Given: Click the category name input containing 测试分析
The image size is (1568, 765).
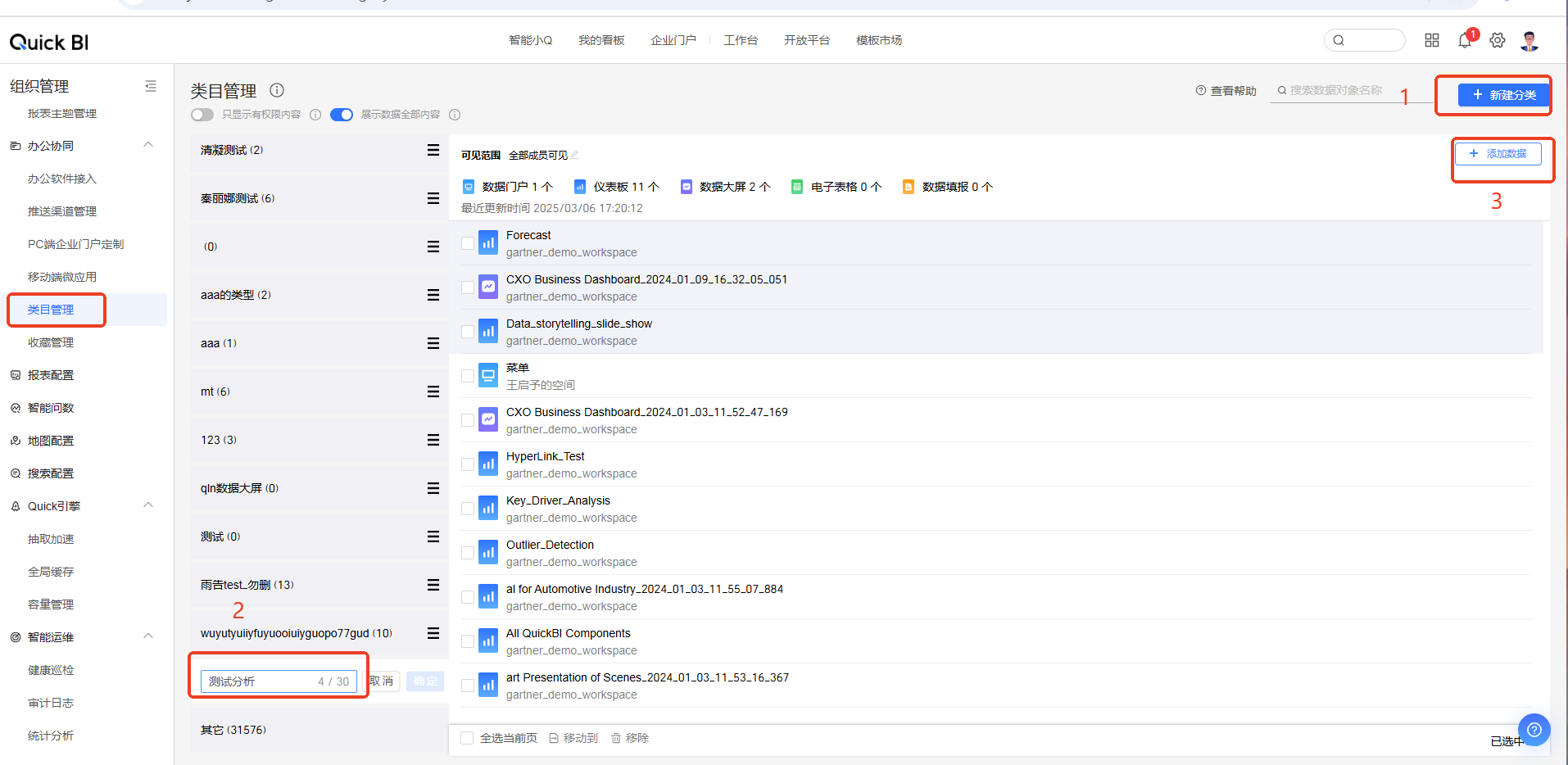Looking at the screenshot, I should [258, 681].
